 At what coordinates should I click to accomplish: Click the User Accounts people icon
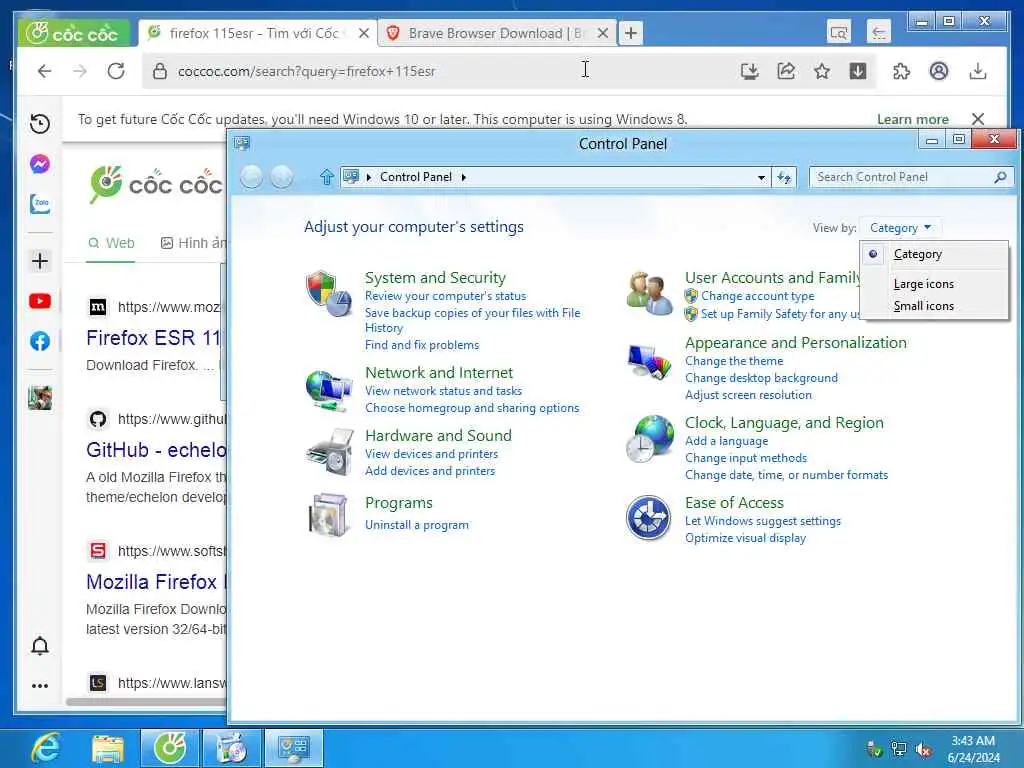[x=648, y=293]
